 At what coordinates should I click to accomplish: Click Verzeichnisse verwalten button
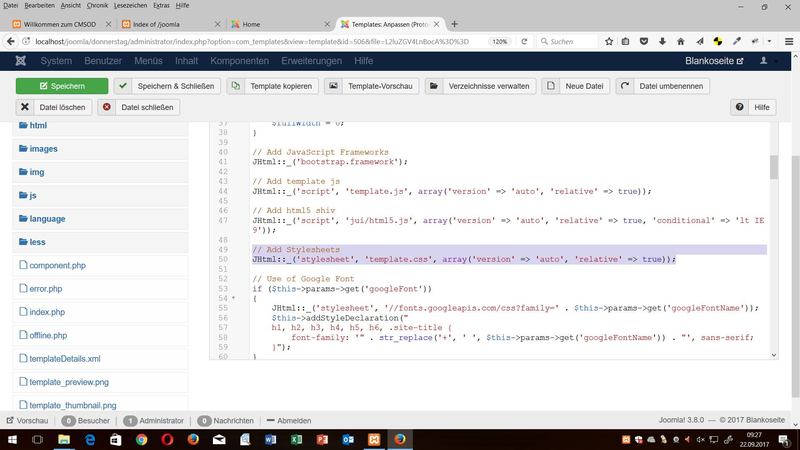click(480, 86)
